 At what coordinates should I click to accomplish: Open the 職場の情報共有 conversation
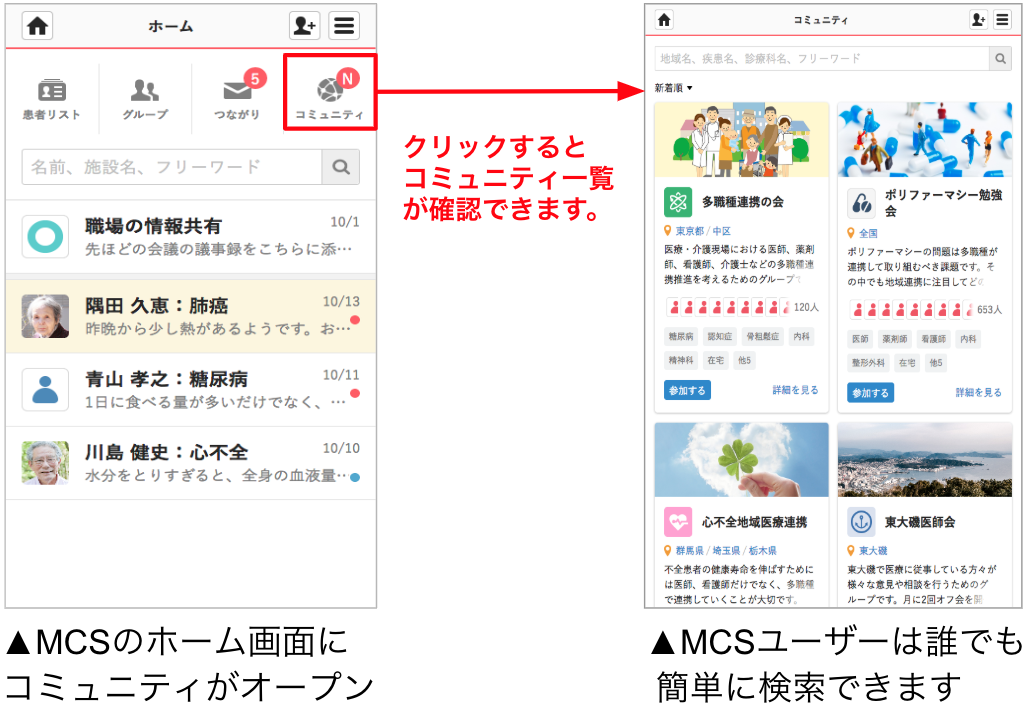point(190,237)
